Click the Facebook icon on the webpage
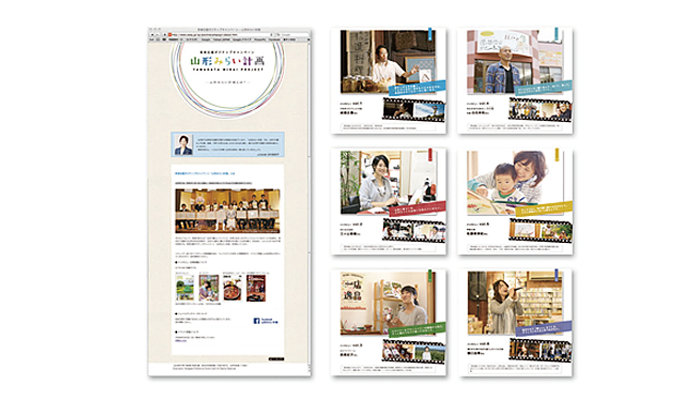This screenshot has width=700, height=400. click(x=258, y=321)
